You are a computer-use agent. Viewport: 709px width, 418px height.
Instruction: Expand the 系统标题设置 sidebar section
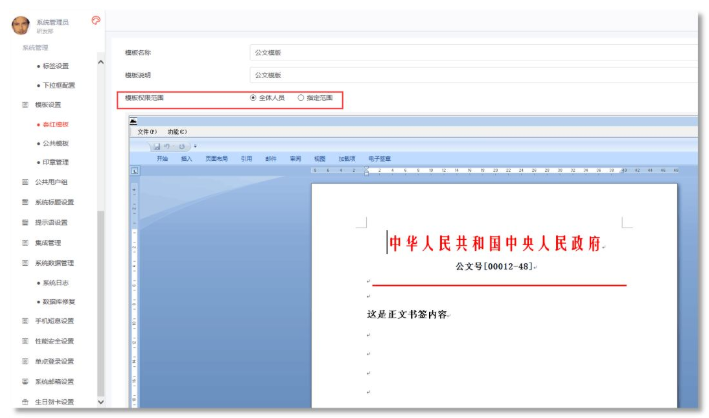pyautogui.click(x=54, y=202)
